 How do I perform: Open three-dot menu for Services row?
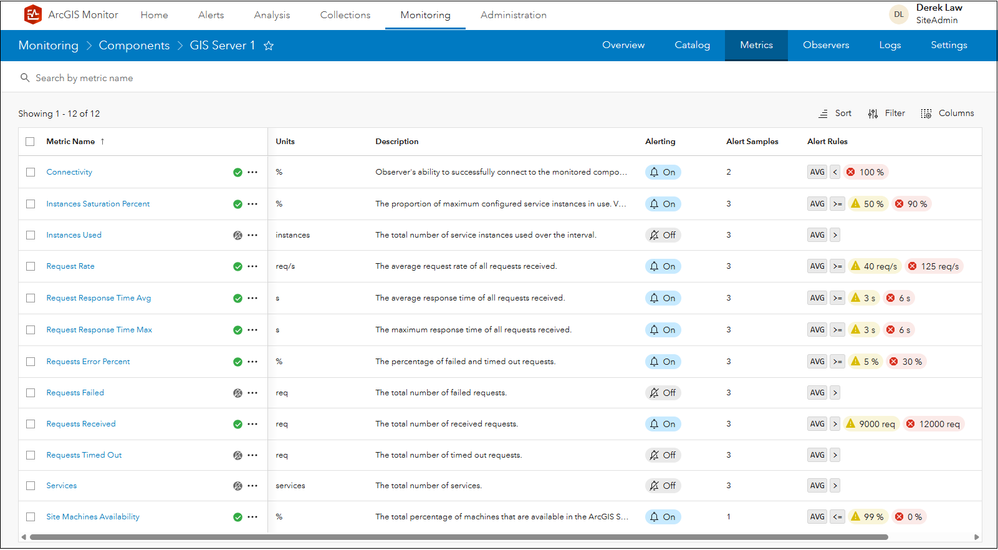pyautogui.click(x=253, y=486)
